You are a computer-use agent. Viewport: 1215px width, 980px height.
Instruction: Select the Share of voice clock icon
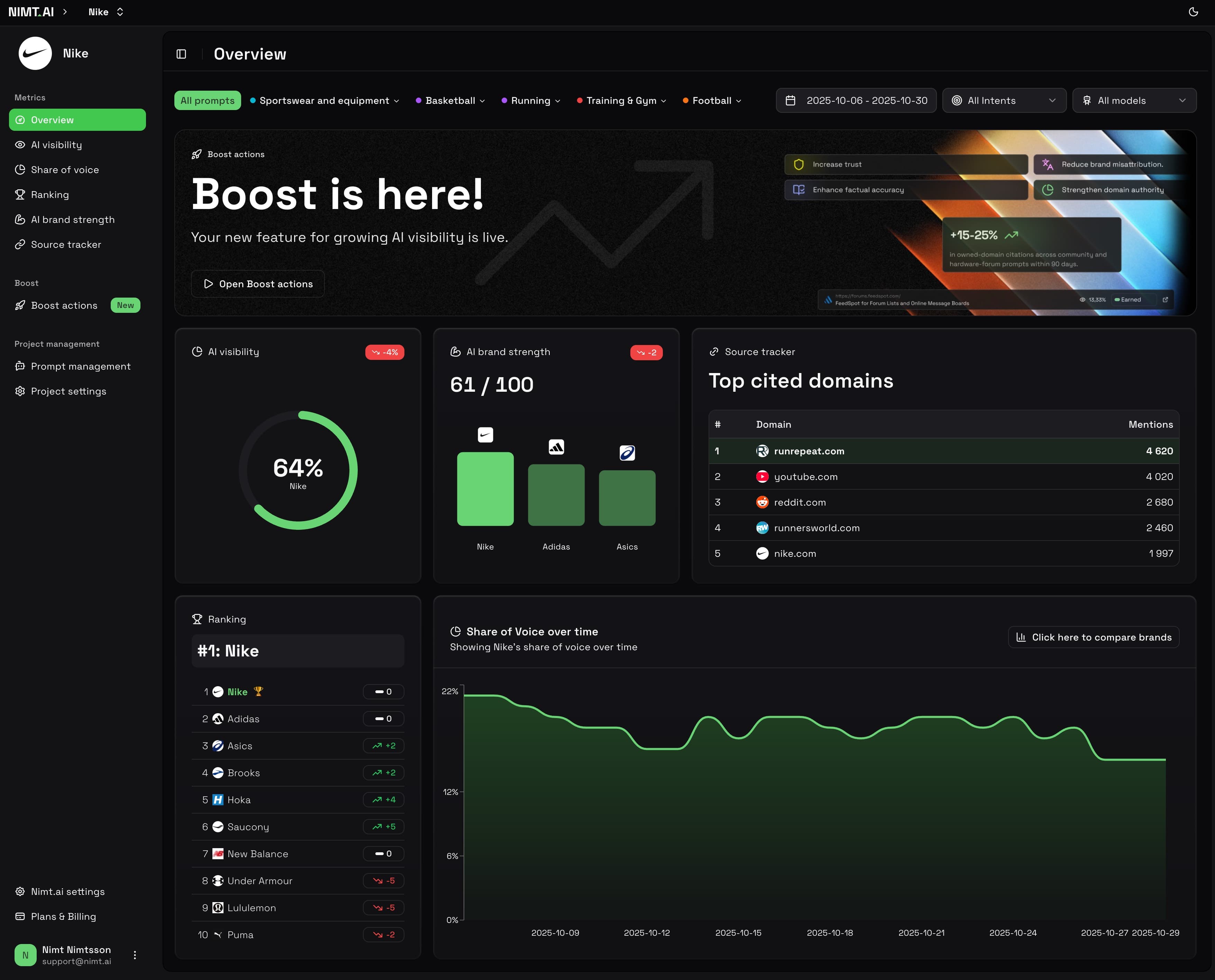click(20, 169)
